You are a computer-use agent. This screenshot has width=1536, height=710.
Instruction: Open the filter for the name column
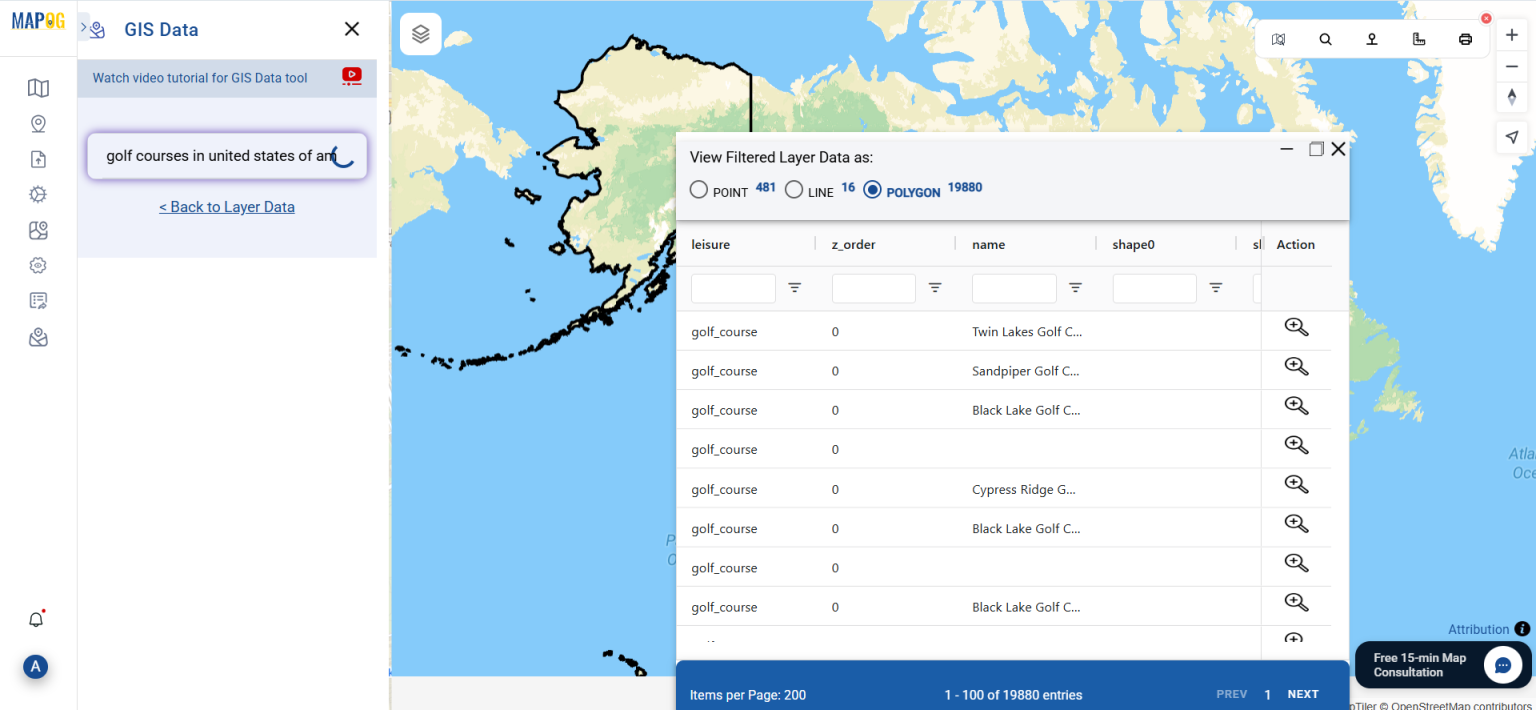[1075, 288]
